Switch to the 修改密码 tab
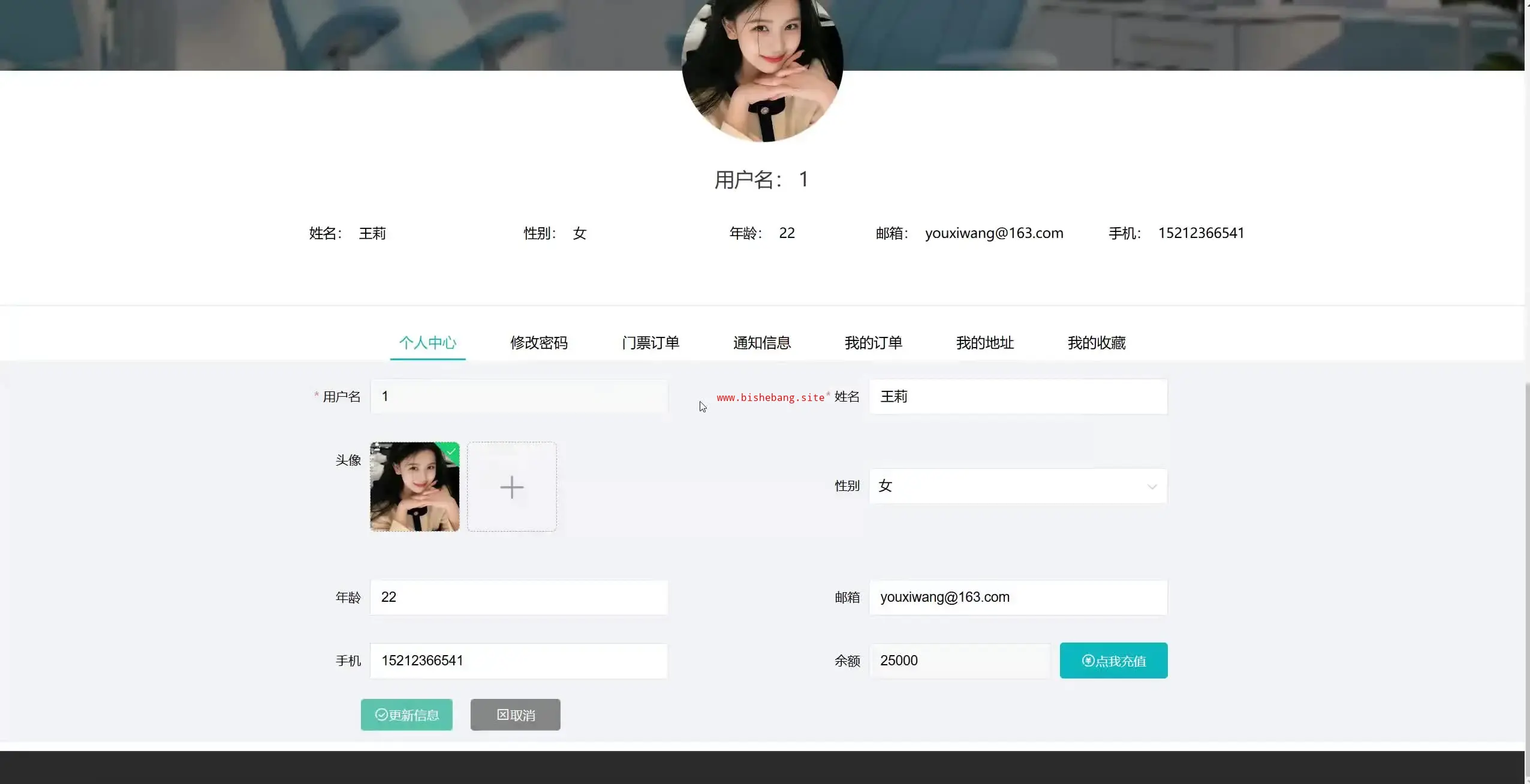This screenshot has width=1530, height=784. click(538, 343)
